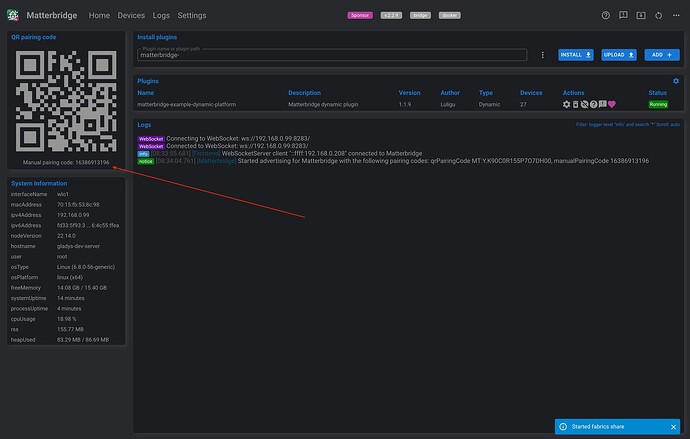Click the info icon in fabrics share toast
This screenshot has width=690, height=439.
[563, 427]
